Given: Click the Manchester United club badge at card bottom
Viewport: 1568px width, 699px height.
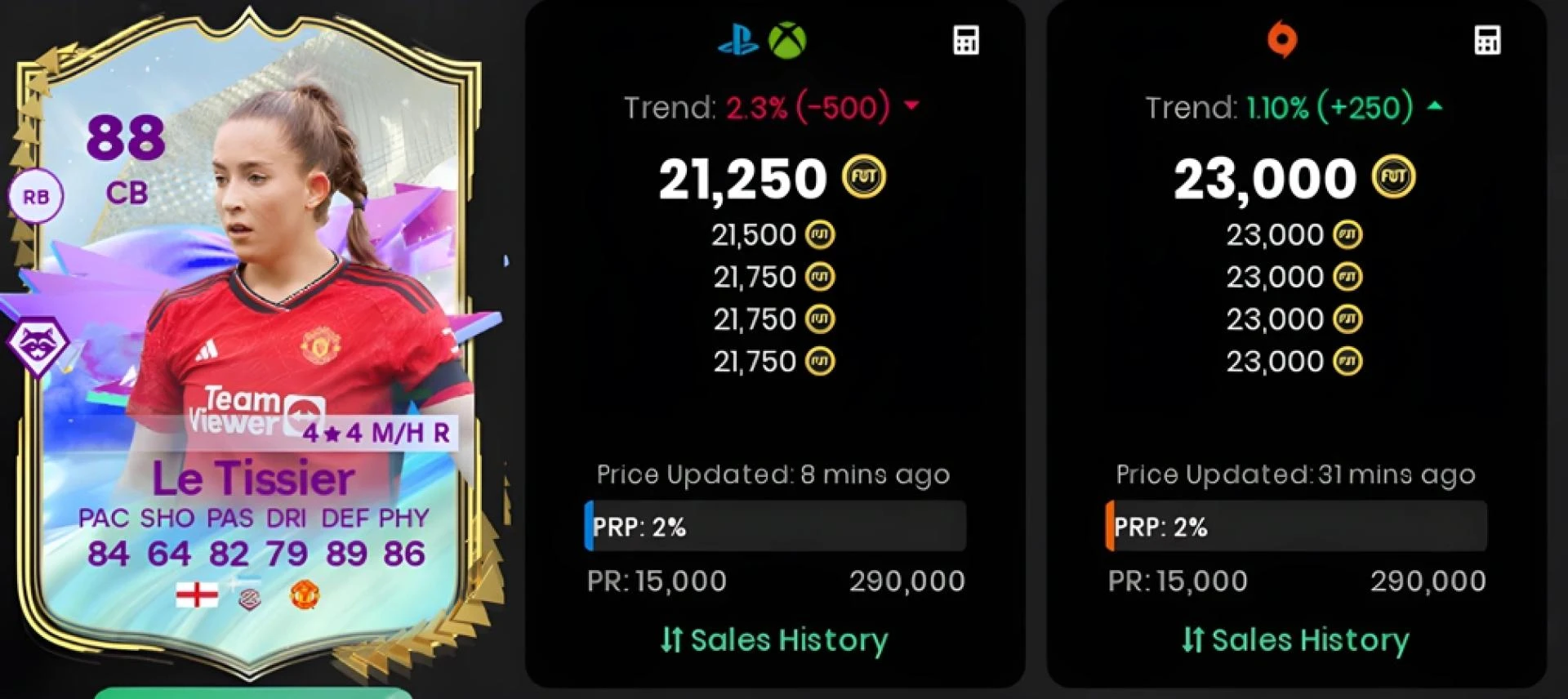Looking at the screenshot, I should click(305, 594).
